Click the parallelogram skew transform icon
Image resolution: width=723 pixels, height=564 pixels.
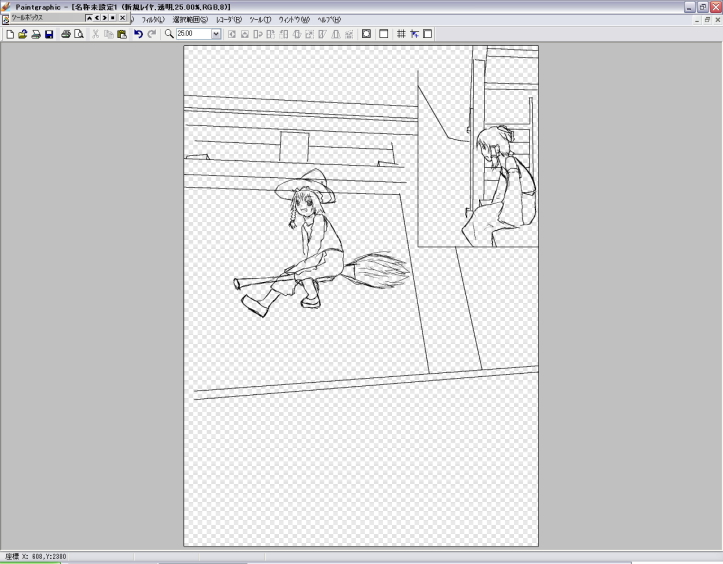(323, 34)
